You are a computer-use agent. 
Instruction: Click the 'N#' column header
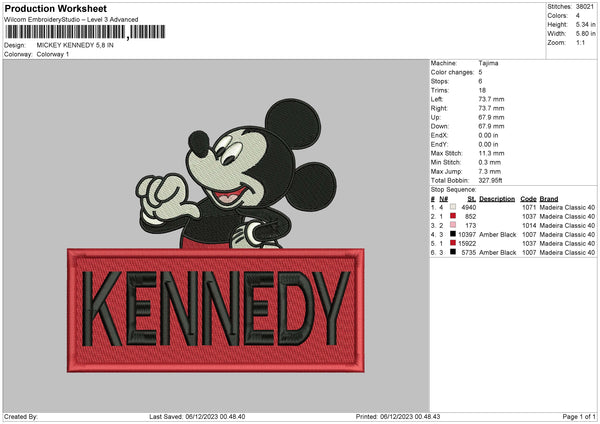[x=443, y=199]
